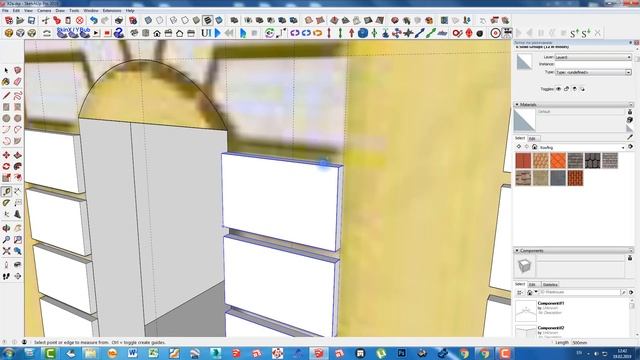Click the Instance name field
The image size is (640, 360).
coord(593,65)
